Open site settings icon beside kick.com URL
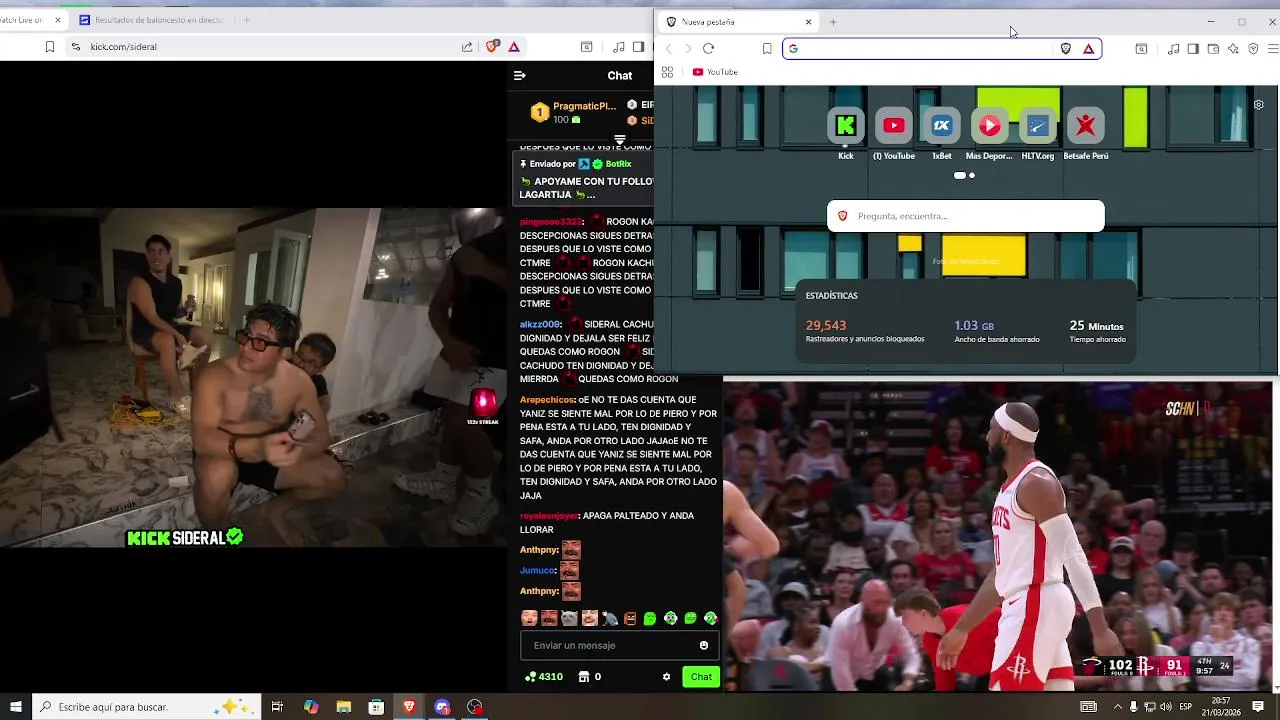1280x720 pixels. click(75, 46)
